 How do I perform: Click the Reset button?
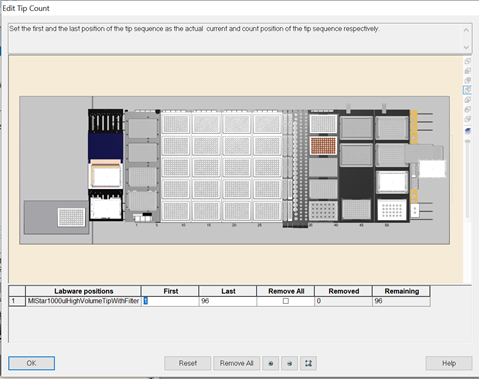tap(188, 363)
